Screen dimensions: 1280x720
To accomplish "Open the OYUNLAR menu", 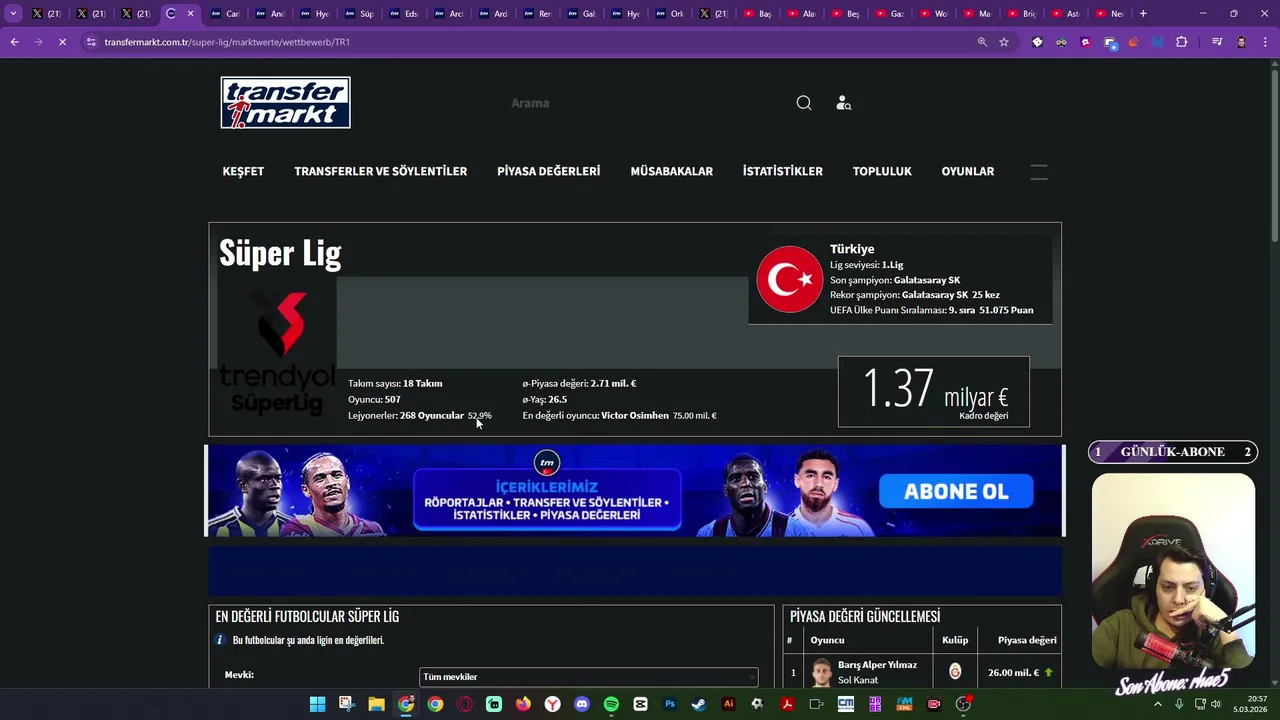I will 967,171.
